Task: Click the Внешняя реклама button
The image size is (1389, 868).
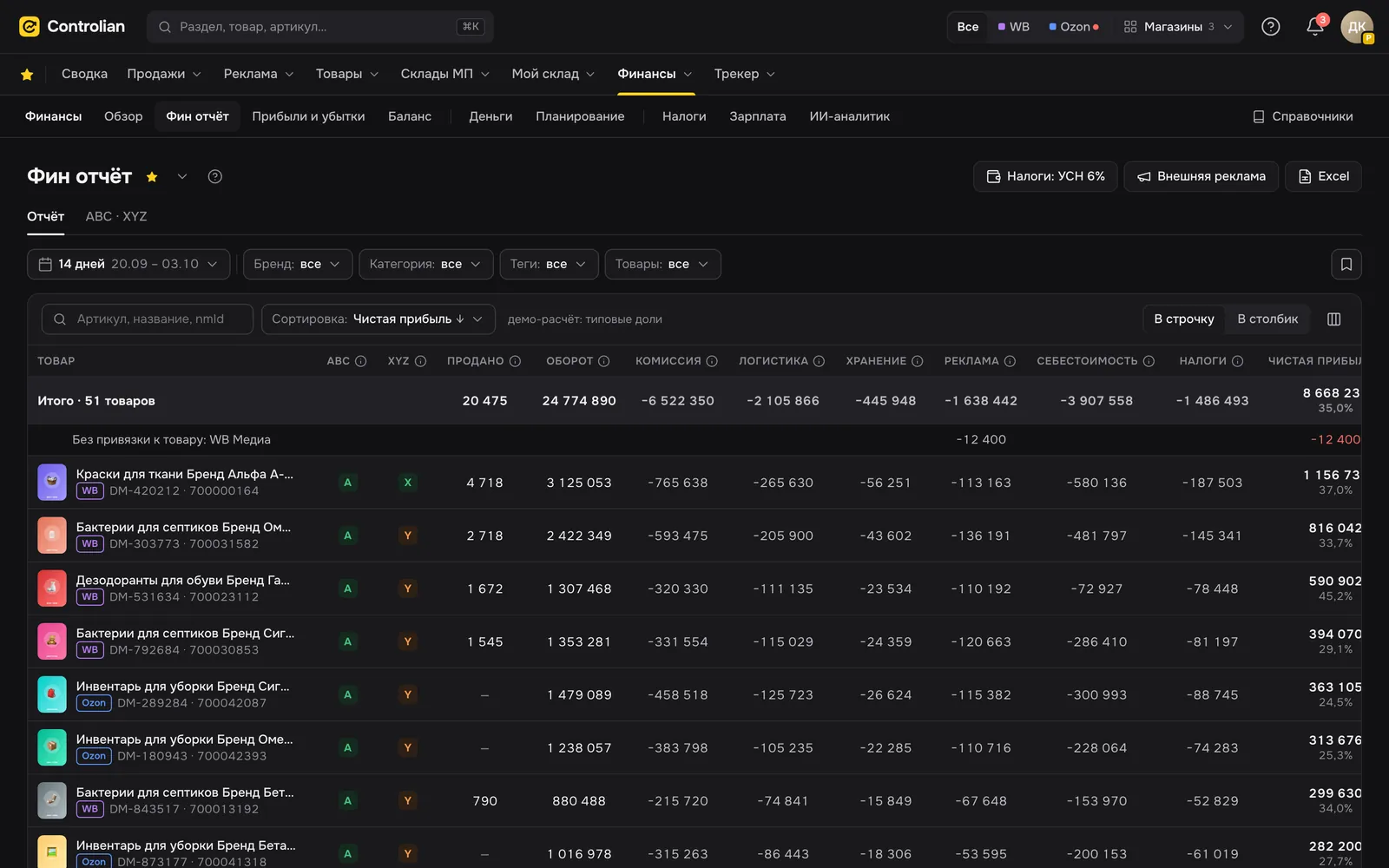Action: [1201, 177]
